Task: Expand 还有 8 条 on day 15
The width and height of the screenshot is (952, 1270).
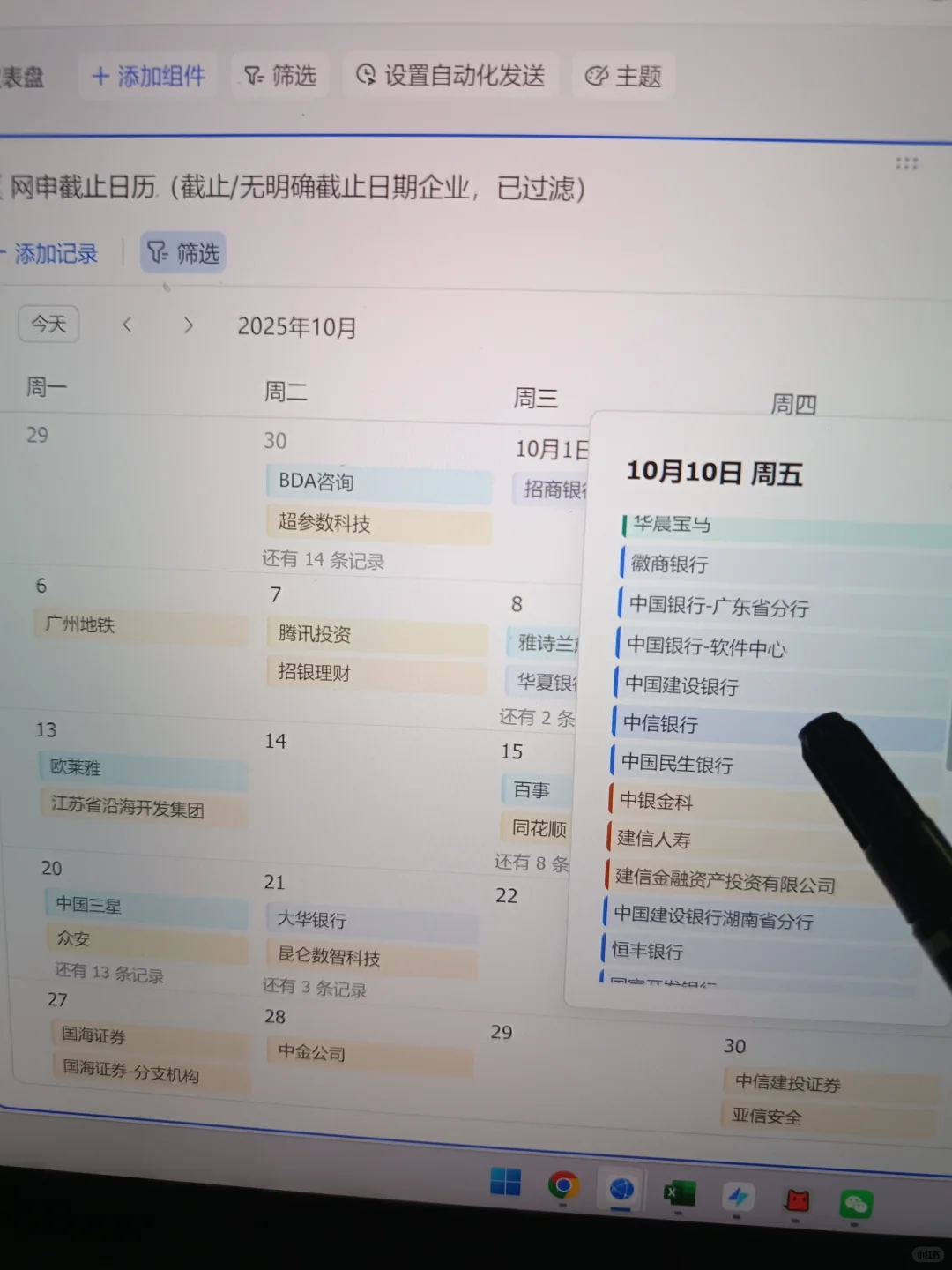Action: point(532,863)
